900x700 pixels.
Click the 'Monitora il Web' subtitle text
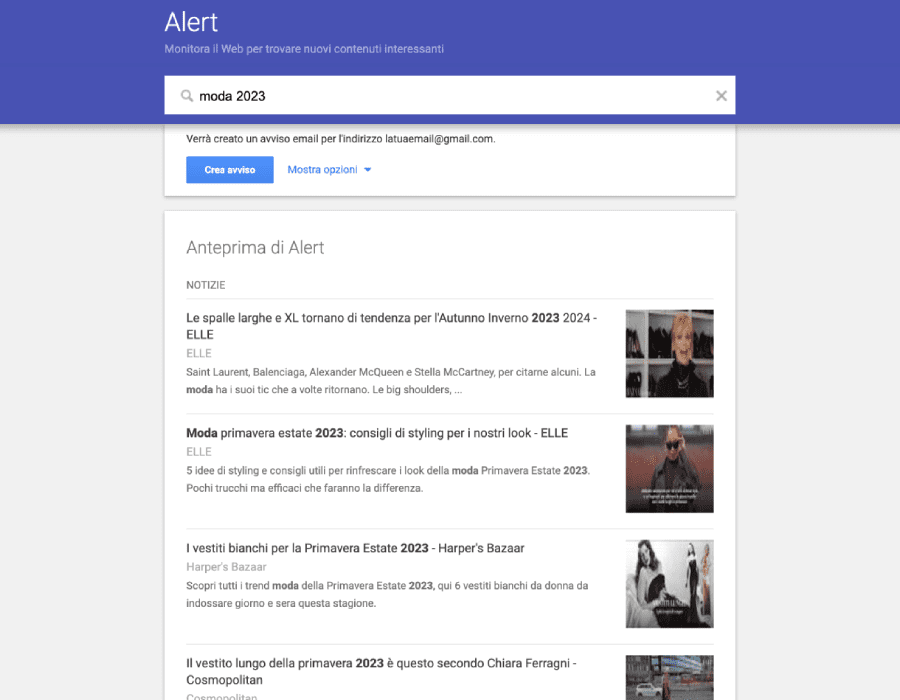[x=304, y=49]
